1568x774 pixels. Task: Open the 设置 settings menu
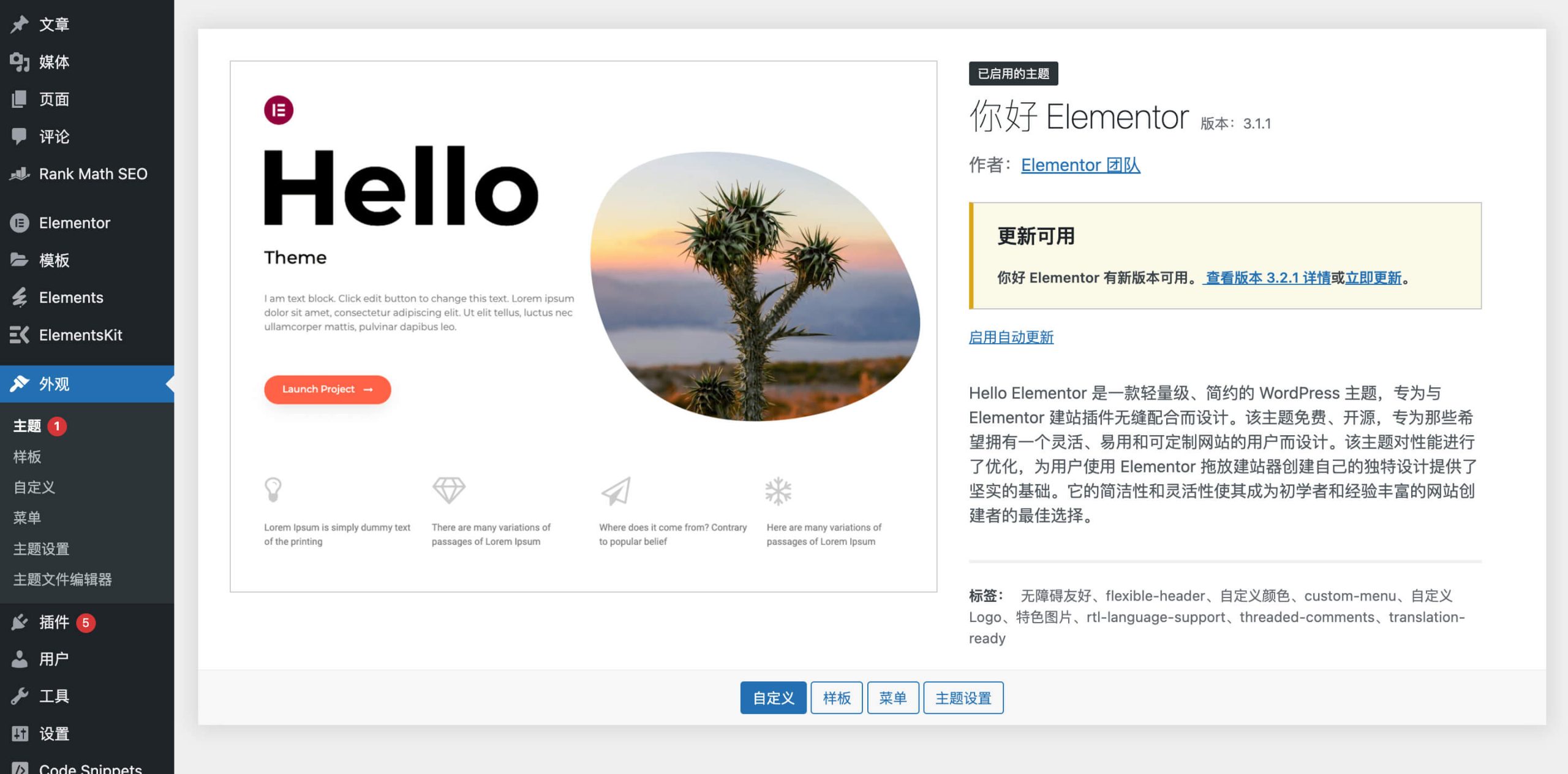tap(87, 734)
